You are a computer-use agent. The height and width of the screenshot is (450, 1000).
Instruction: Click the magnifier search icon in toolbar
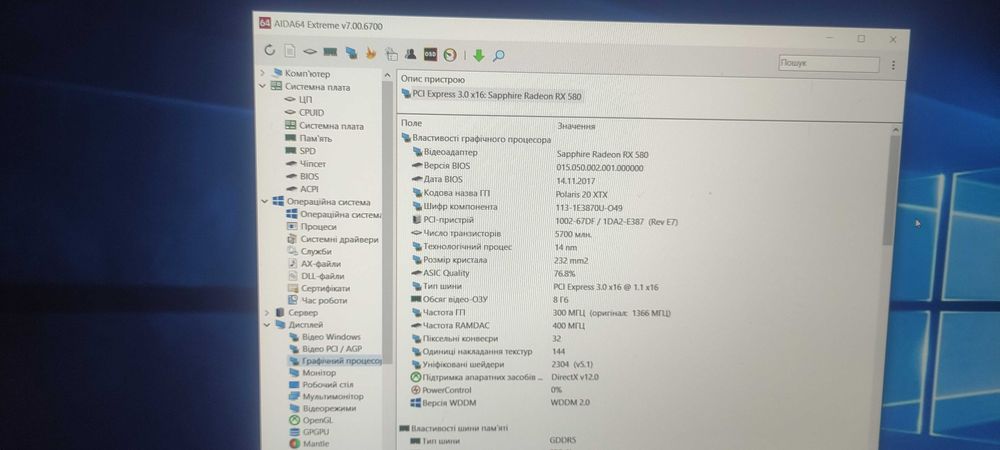(499, 56)
